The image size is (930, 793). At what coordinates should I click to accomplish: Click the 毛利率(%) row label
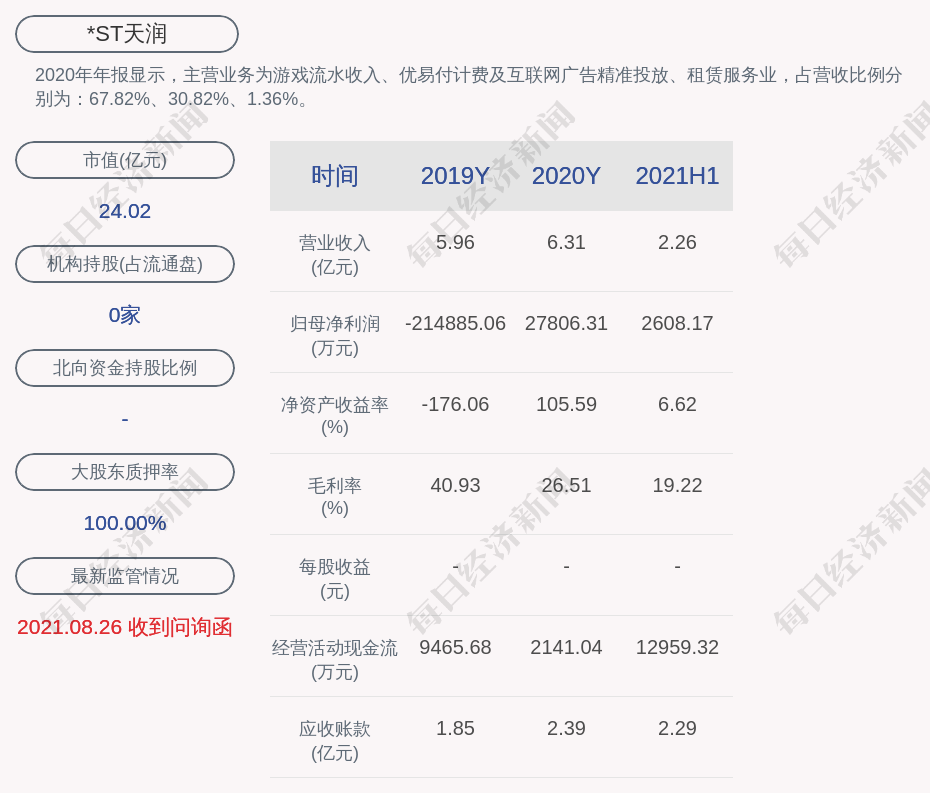tap(335, 497)
